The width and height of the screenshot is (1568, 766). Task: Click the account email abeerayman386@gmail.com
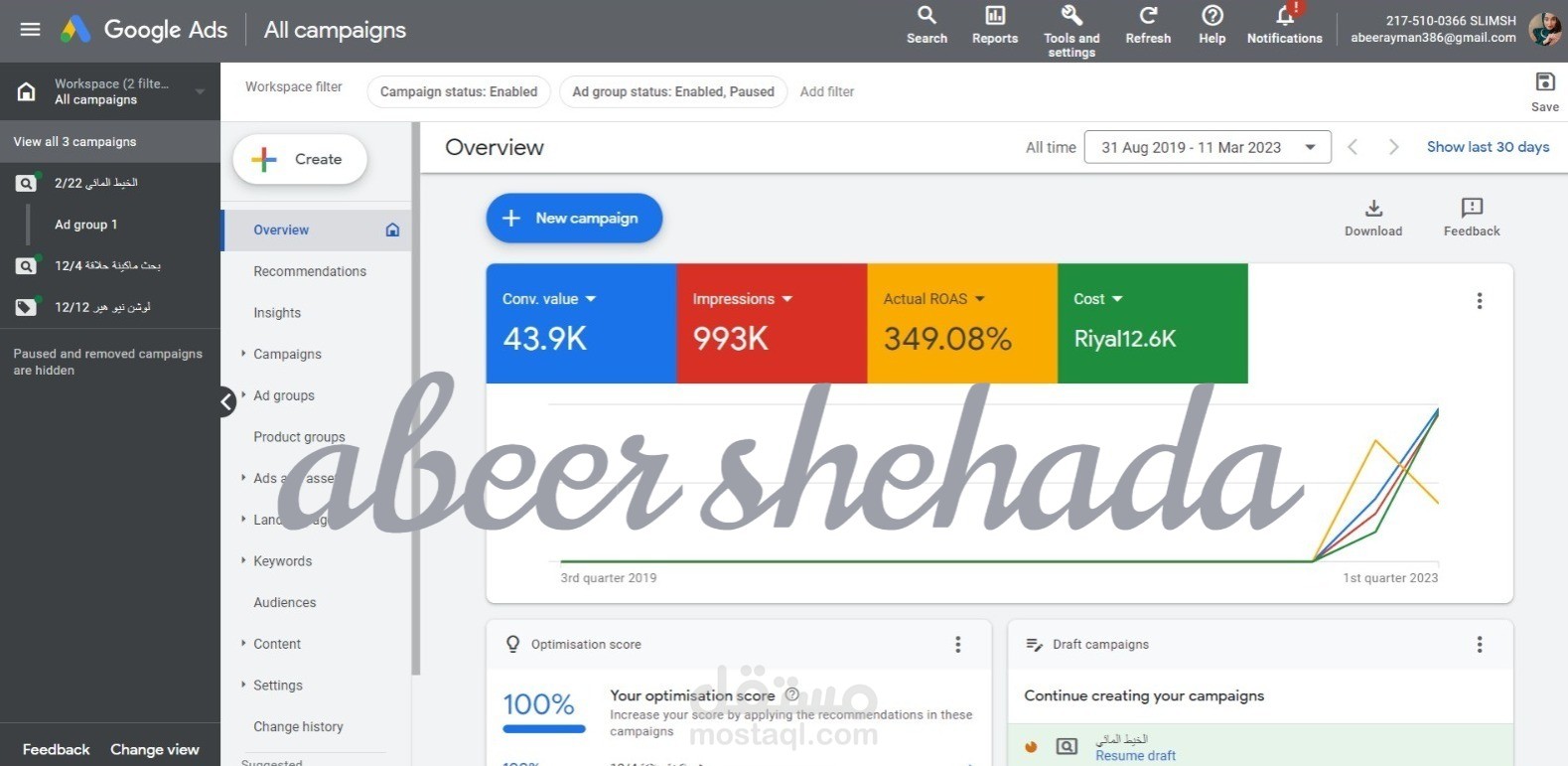(x=1433, y=38)
